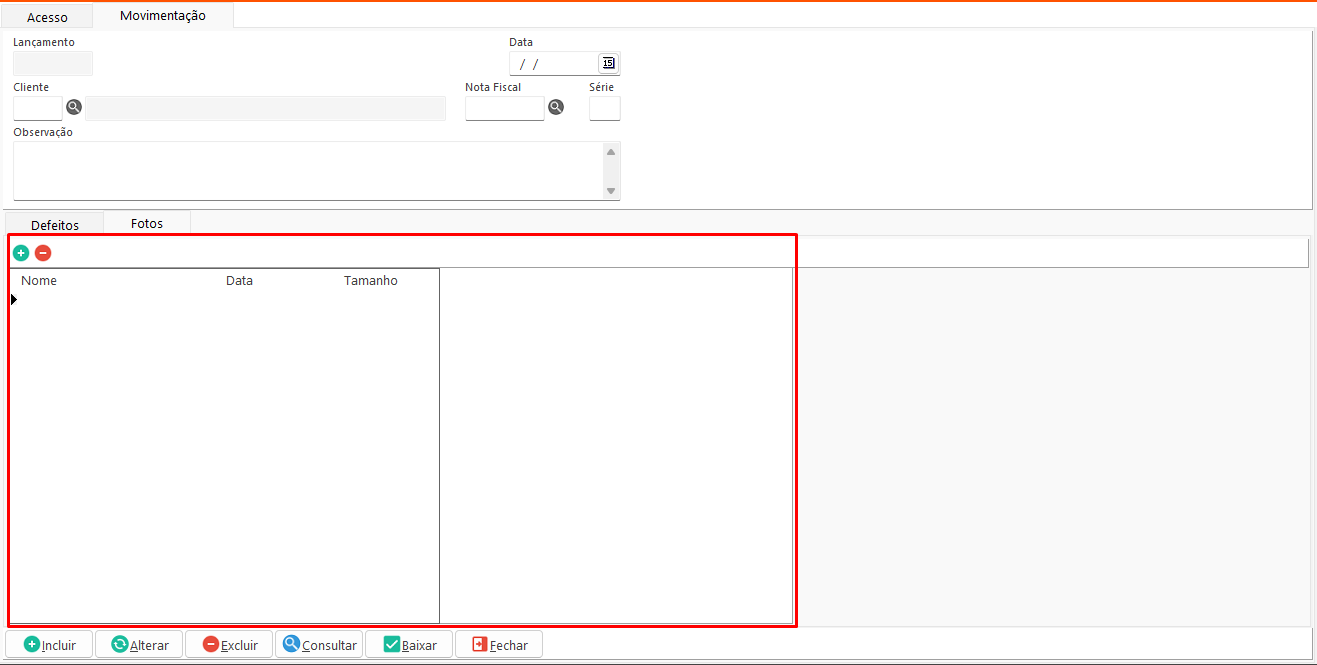Click the red remove photo icon
Screen dimensions: 1317x665
[x=43, y=253]
